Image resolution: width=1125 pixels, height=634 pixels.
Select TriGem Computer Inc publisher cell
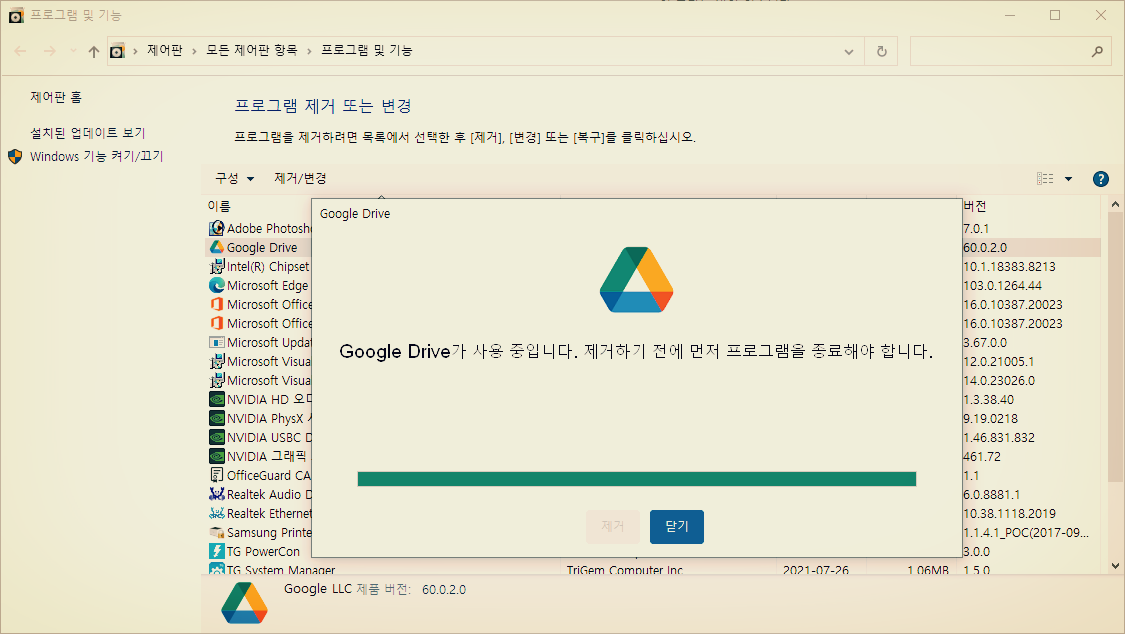tap(624, 569)
